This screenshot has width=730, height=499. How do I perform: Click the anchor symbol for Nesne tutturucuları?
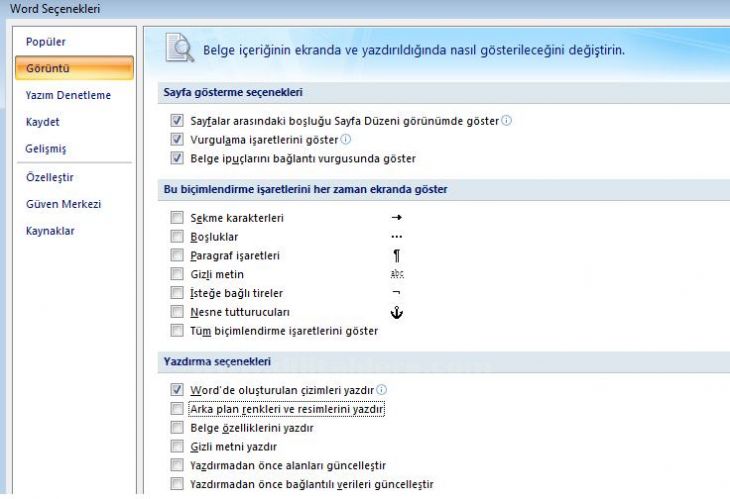397,312
